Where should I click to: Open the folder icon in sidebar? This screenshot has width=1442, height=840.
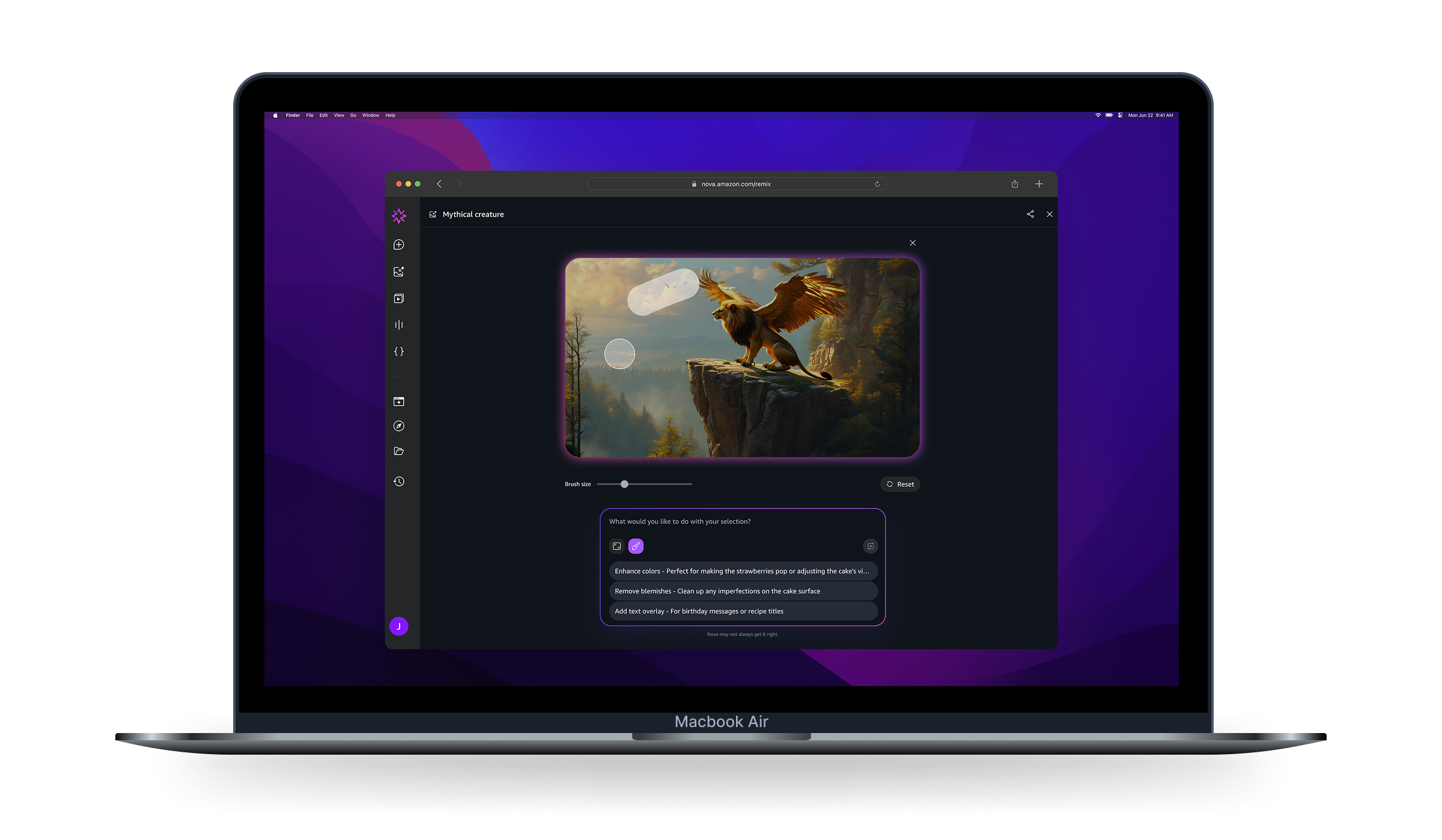(398, 451)
